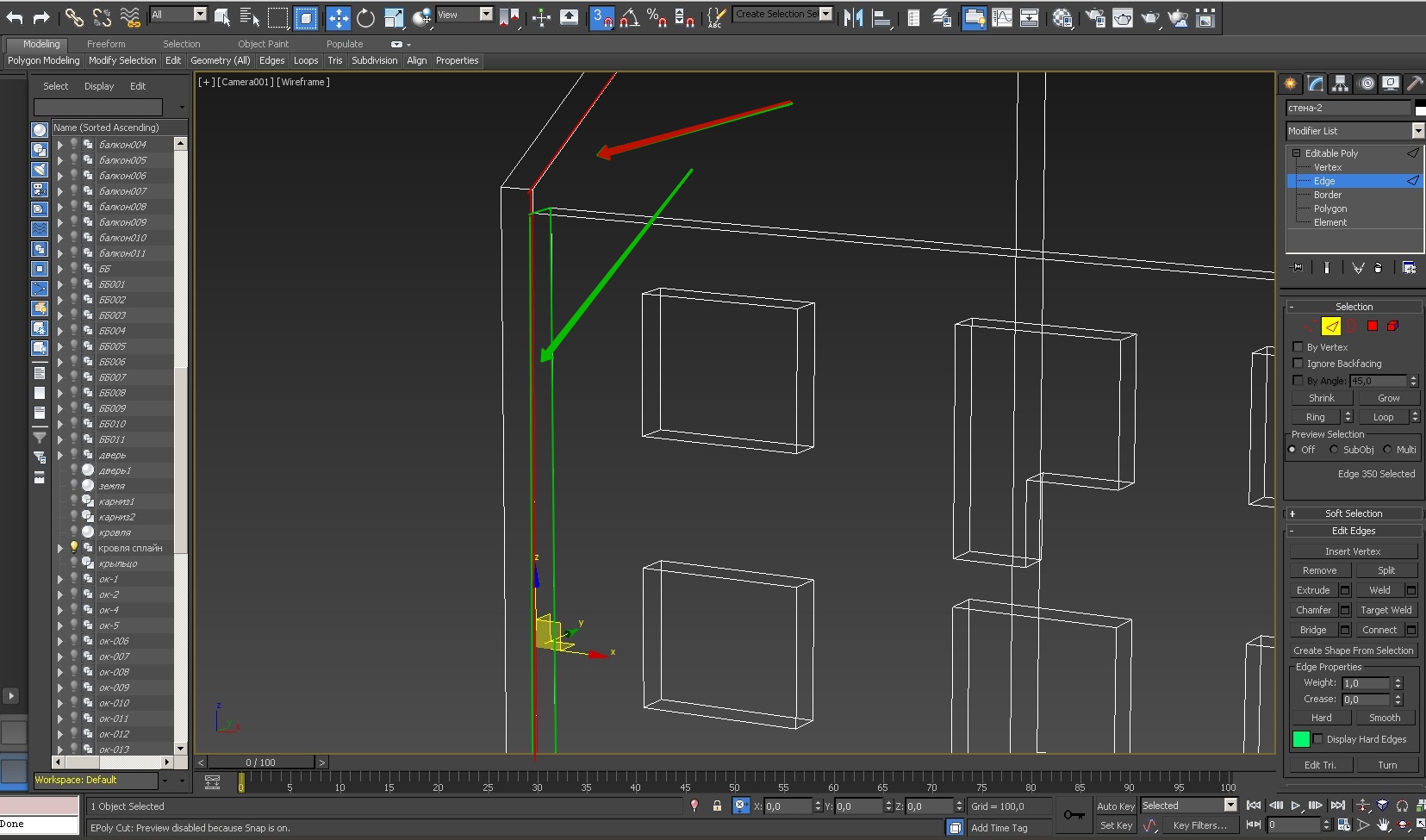This screenshot has width=1426, height=840.
Task: Open Curve Editor from the toolbar
Action: click(1002, 18)
